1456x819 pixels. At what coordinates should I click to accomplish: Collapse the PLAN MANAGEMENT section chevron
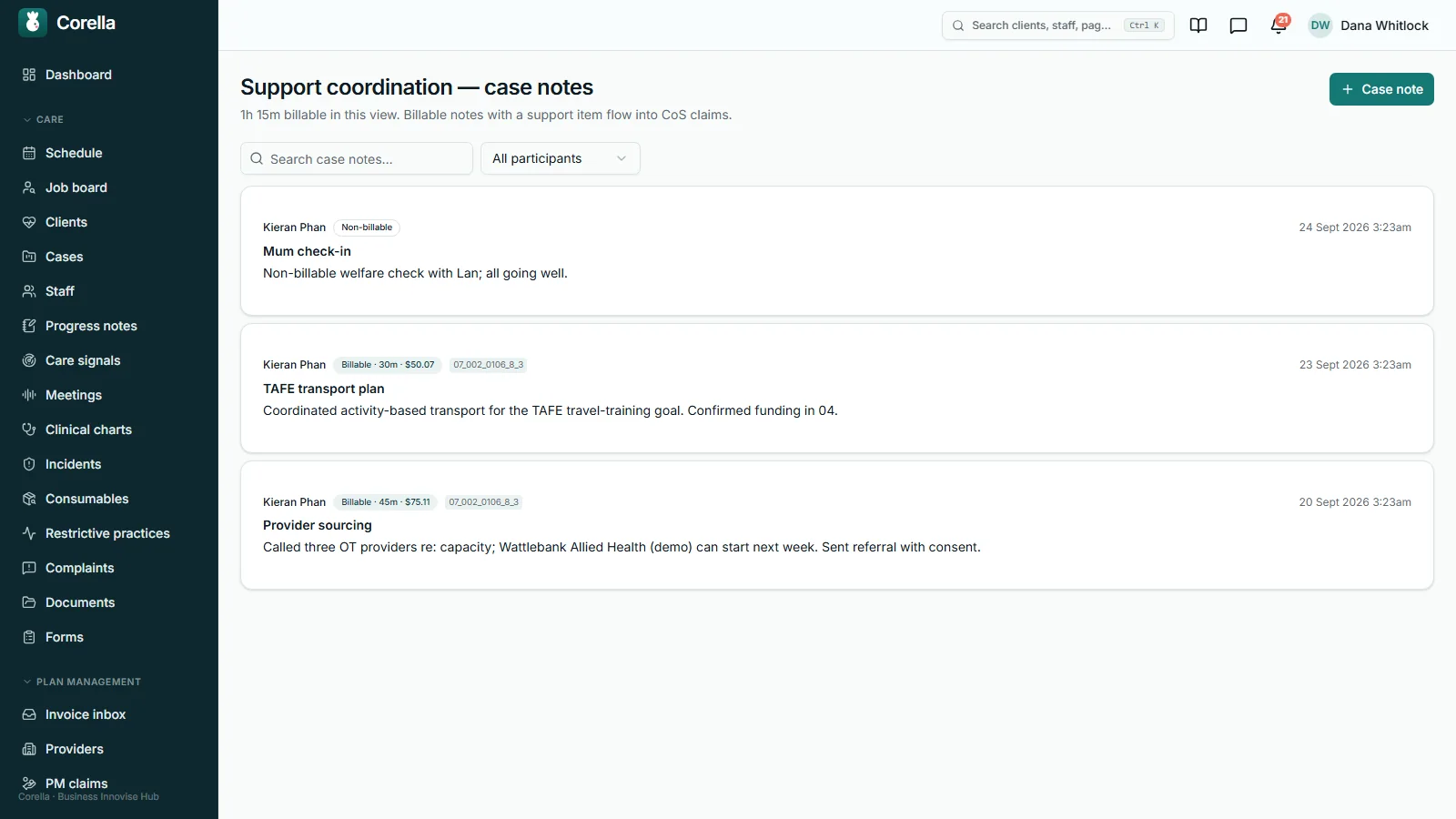pyautogui.click(x=27, y=682)
